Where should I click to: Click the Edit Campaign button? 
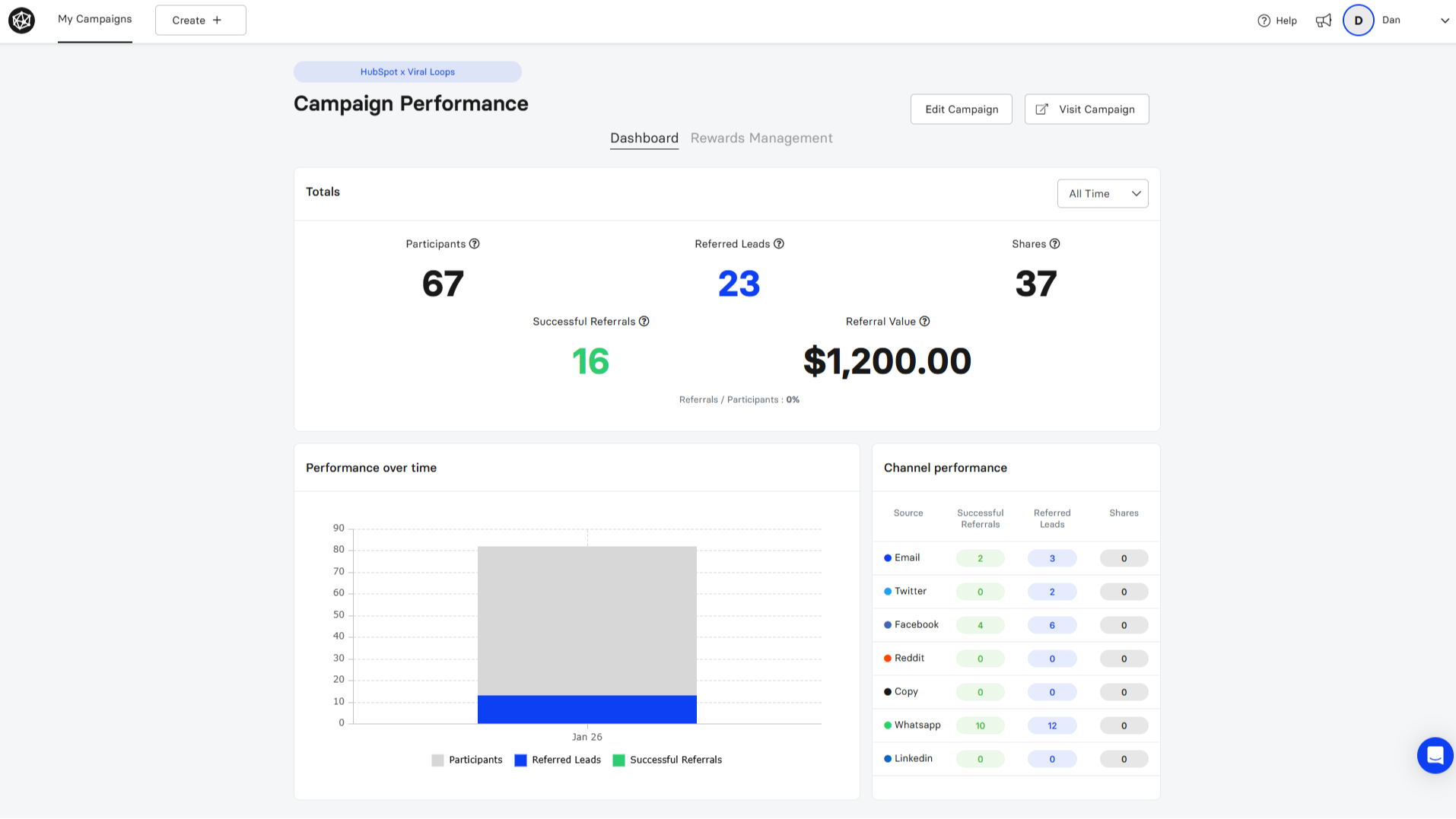(961, 110)
